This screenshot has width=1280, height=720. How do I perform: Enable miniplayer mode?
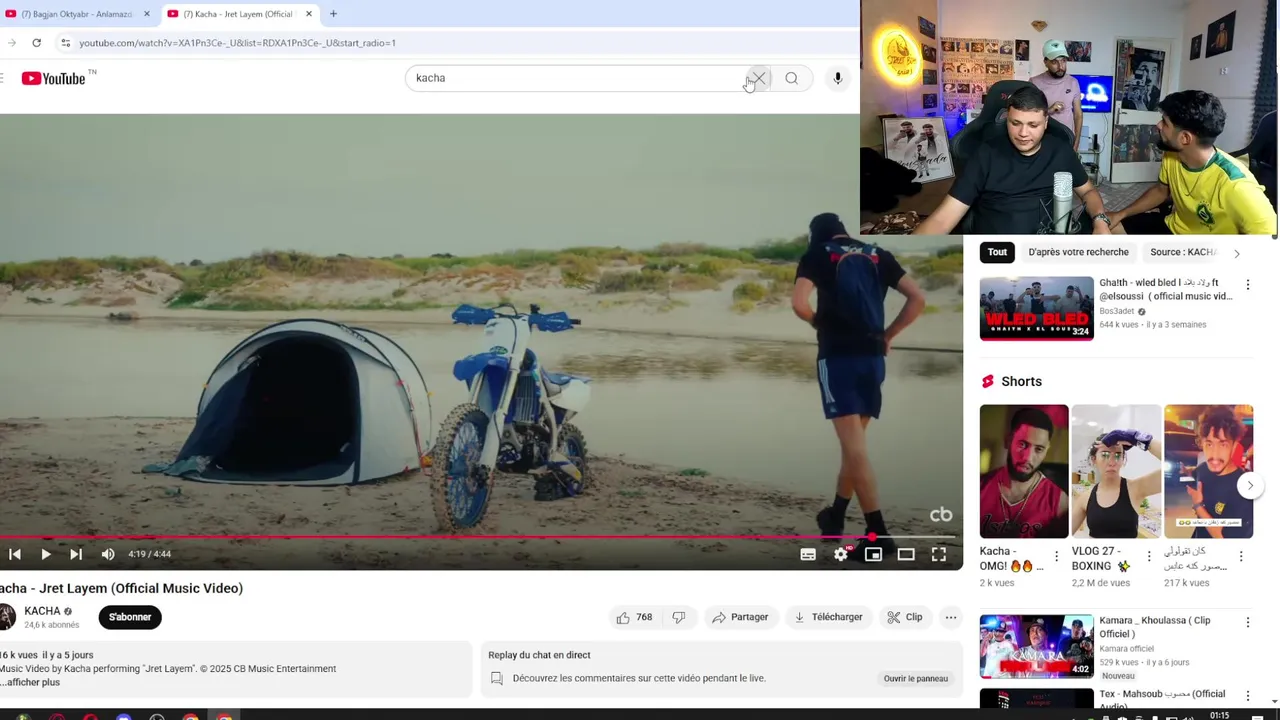[873, 554]
